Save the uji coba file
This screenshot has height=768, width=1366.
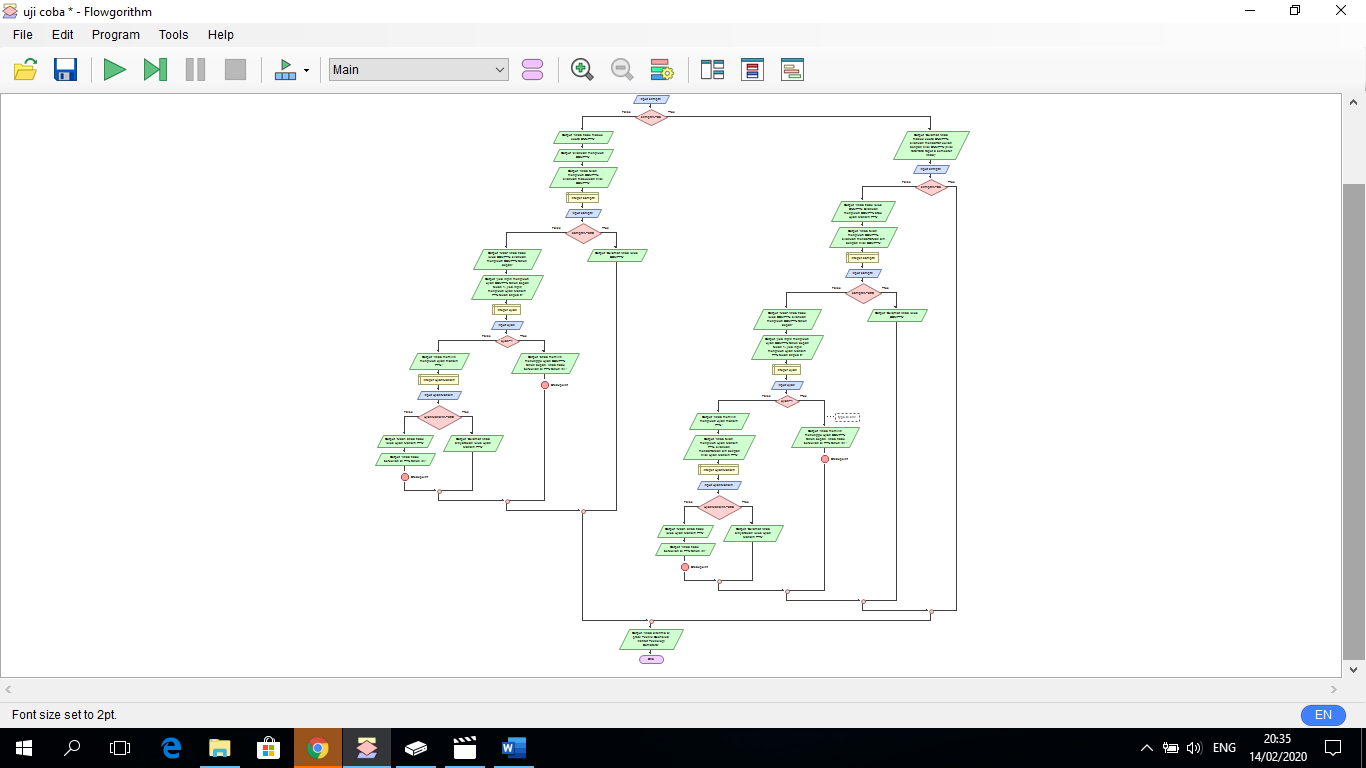tap(65, 69)
